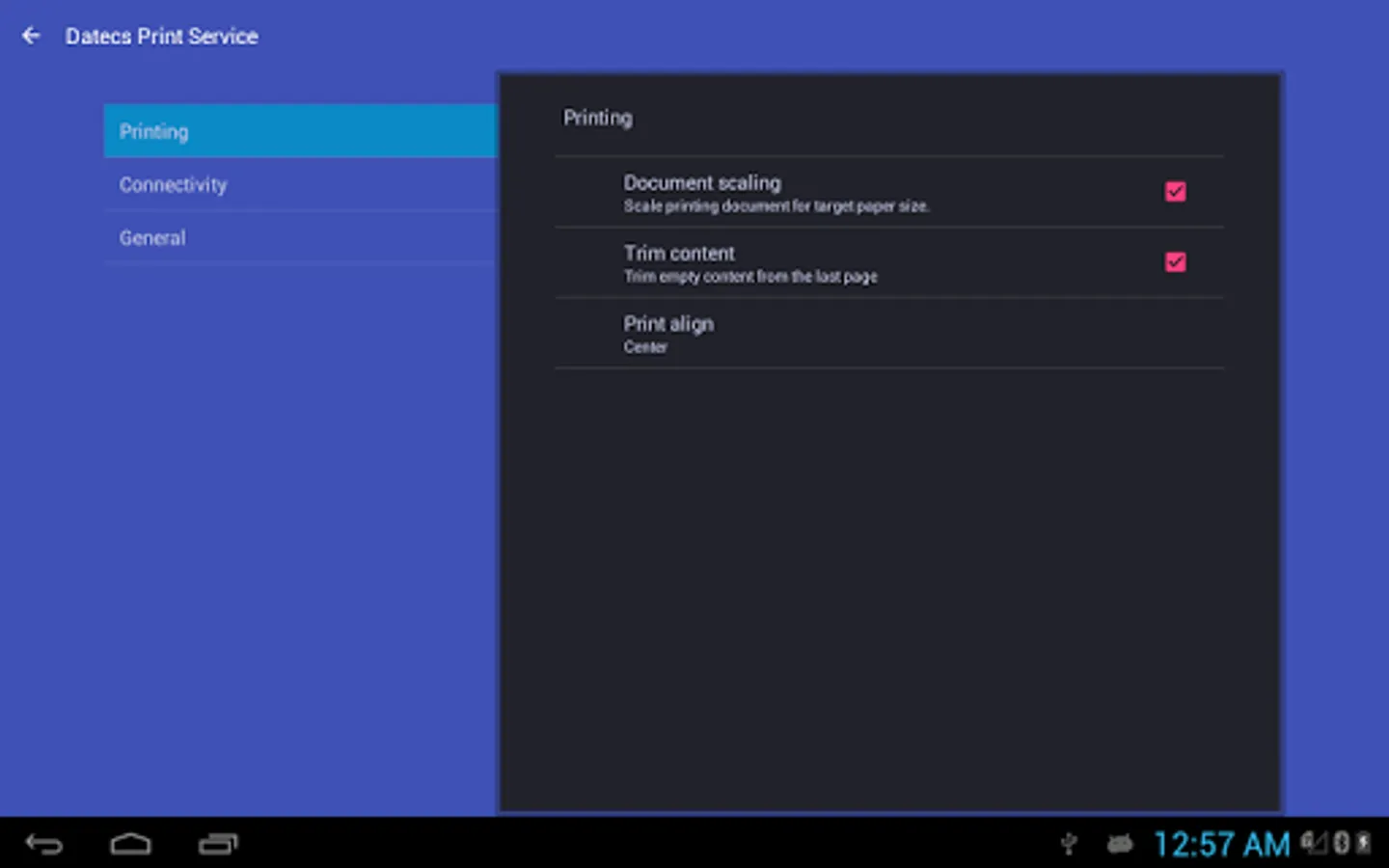Tap the Android debugging status icon
Screen dimensions: 1389x868
point(1120,845)
